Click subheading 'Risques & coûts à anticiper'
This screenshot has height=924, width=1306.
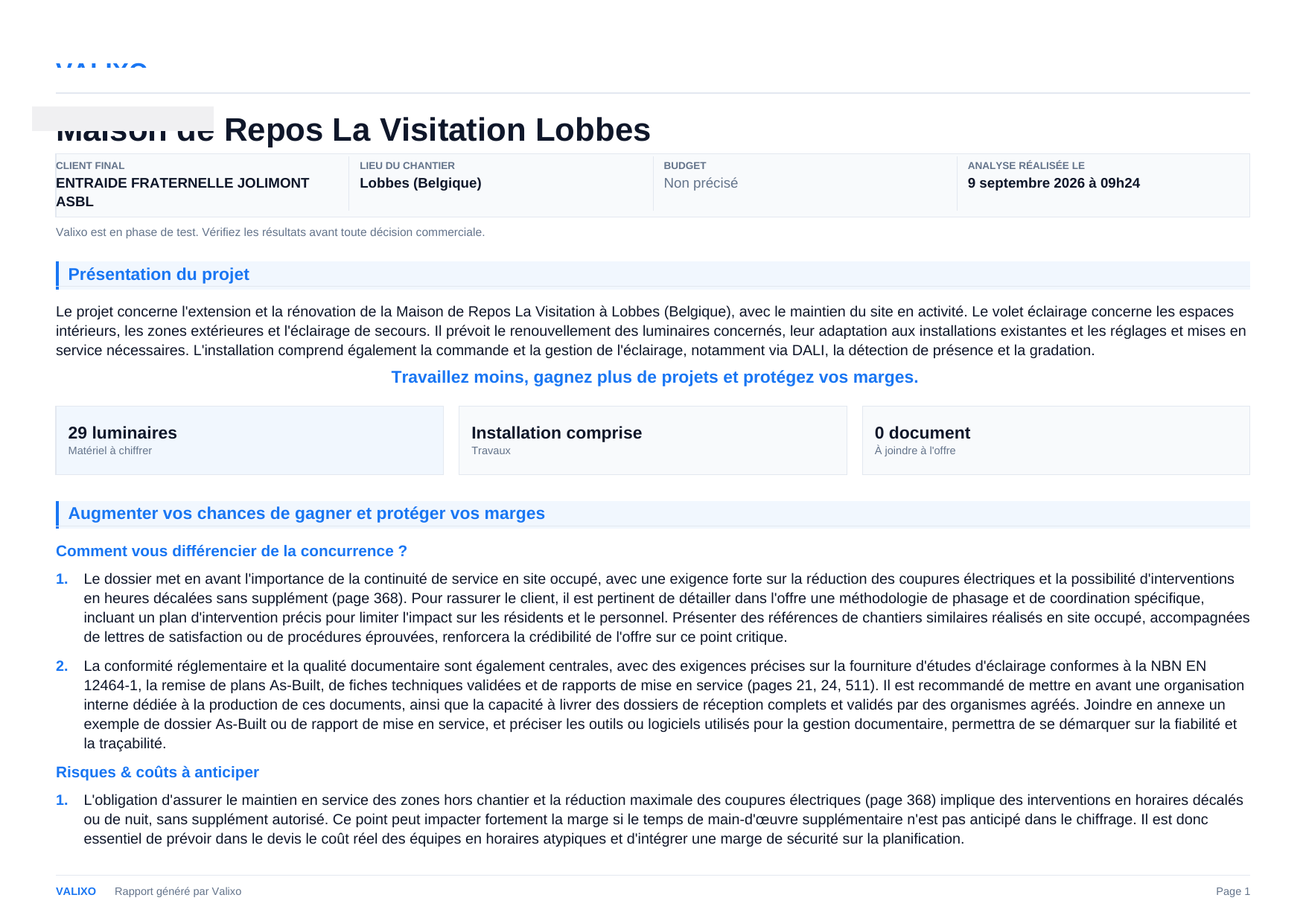[157, 772]
